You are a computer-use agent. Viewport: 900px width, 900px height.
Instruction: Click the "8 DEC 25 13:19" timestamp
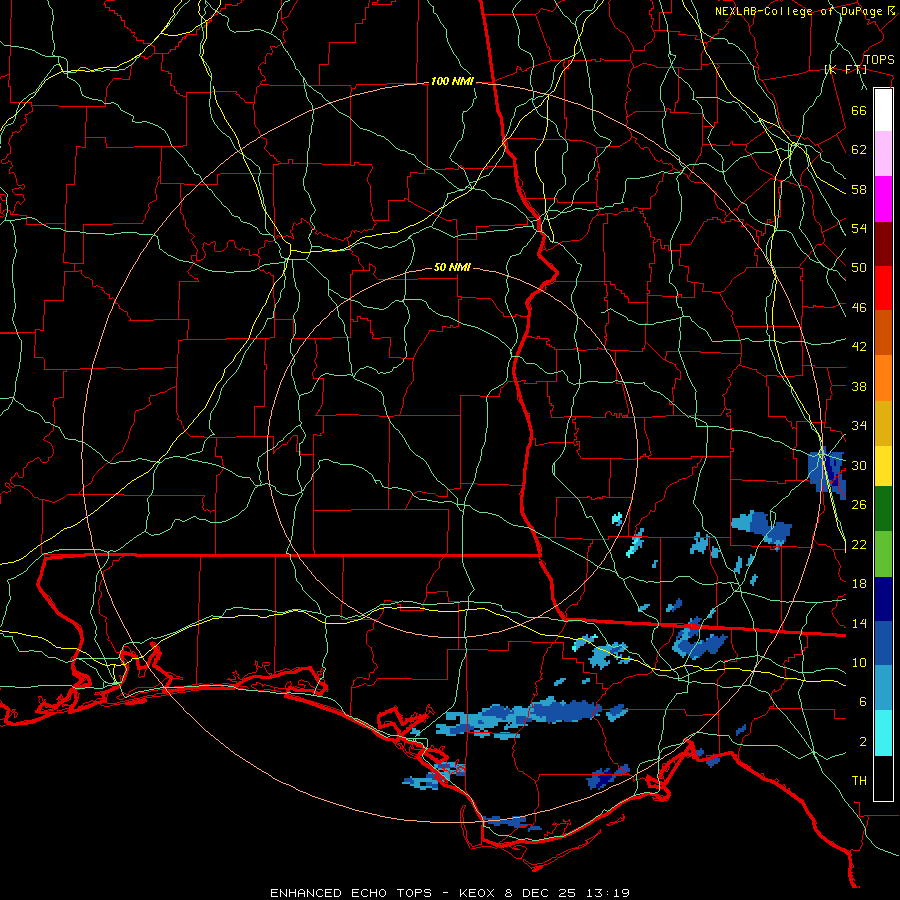(567, 893)
